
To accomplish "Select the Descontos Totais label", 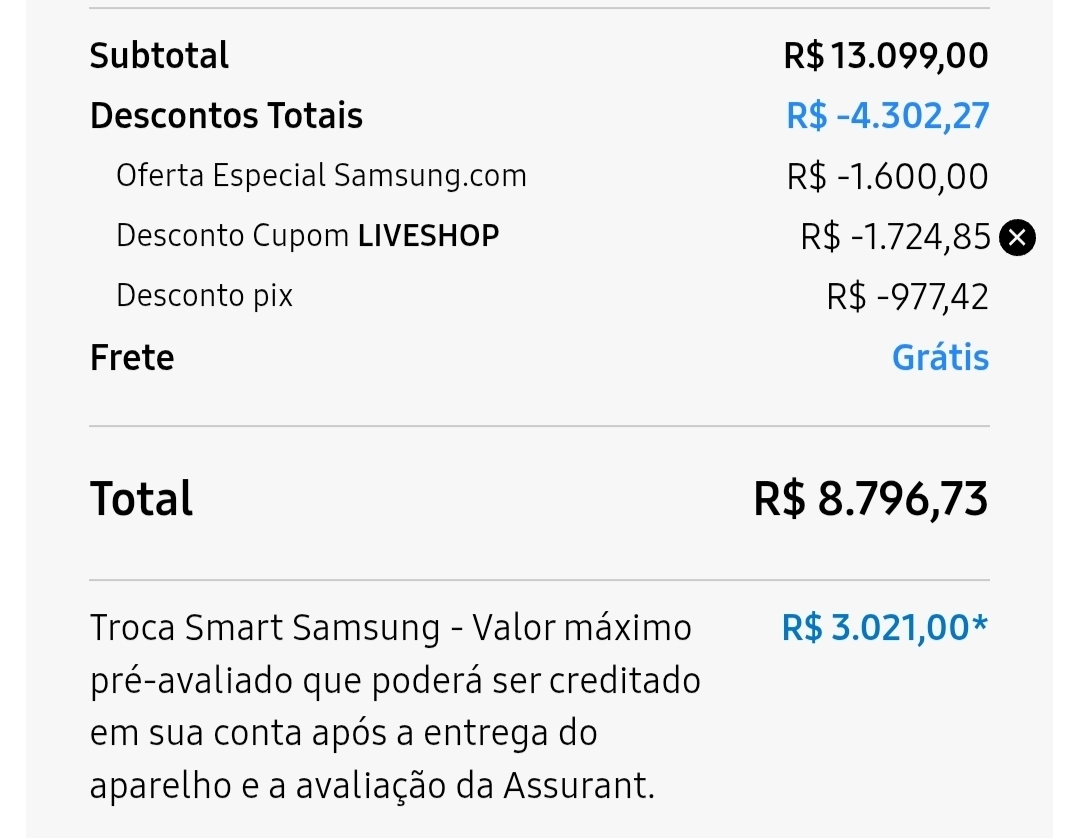I will tap(226, 116).
